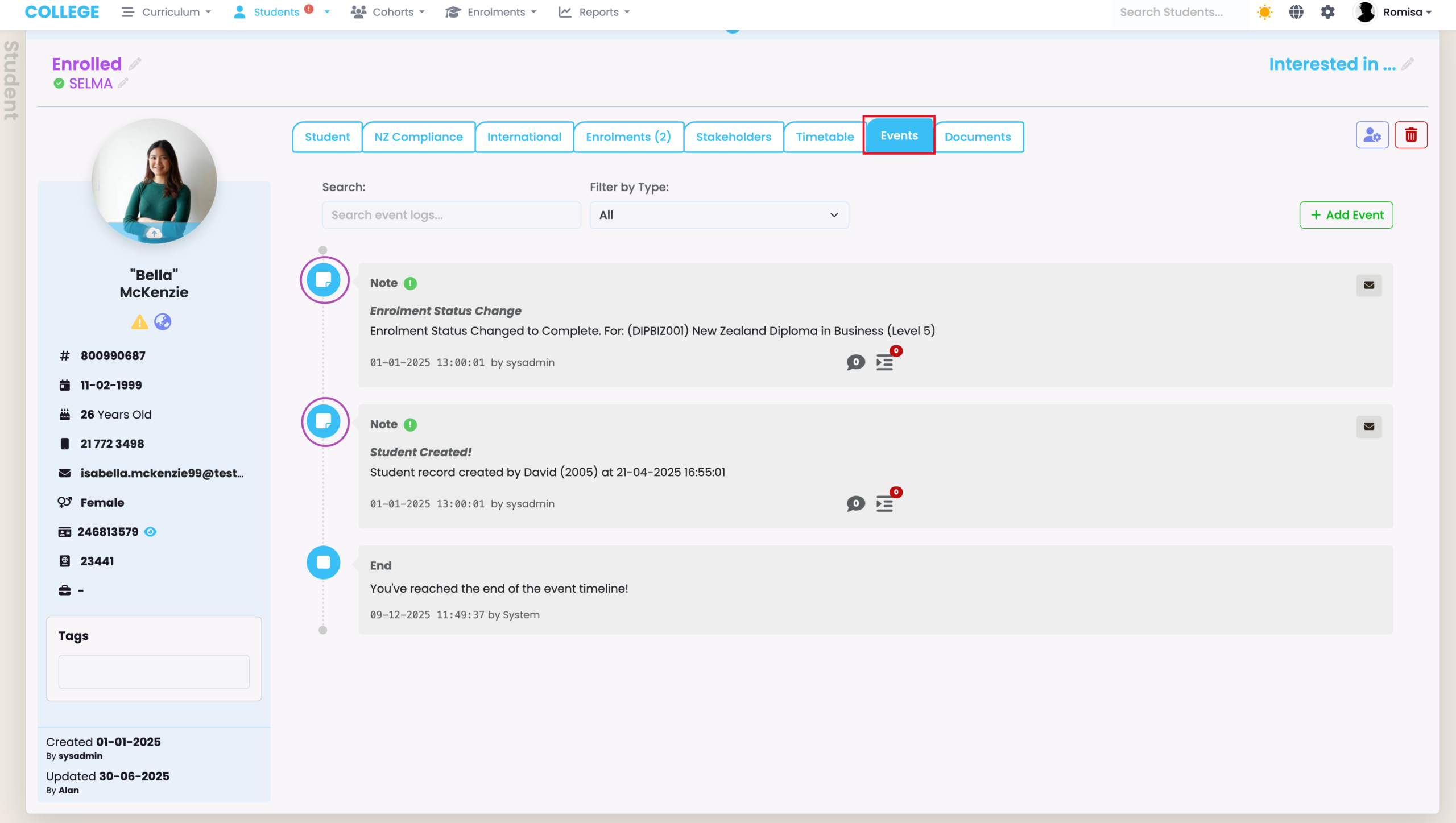Edit Enrolled status with pencil icon
The width and height of the screenshot is (1456, 823).
pos(135,64)
